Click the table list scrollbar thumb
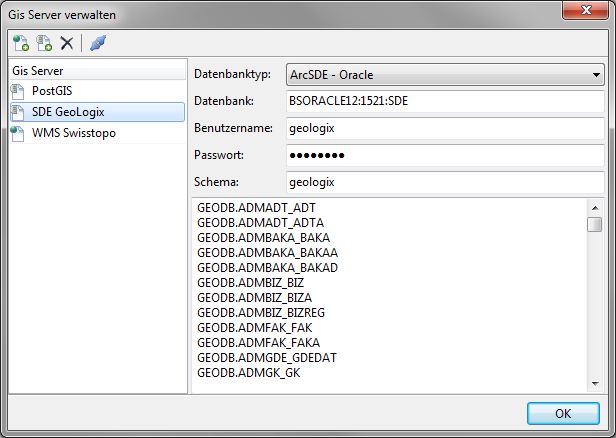616x438 pixels. (x=595, y=225)
